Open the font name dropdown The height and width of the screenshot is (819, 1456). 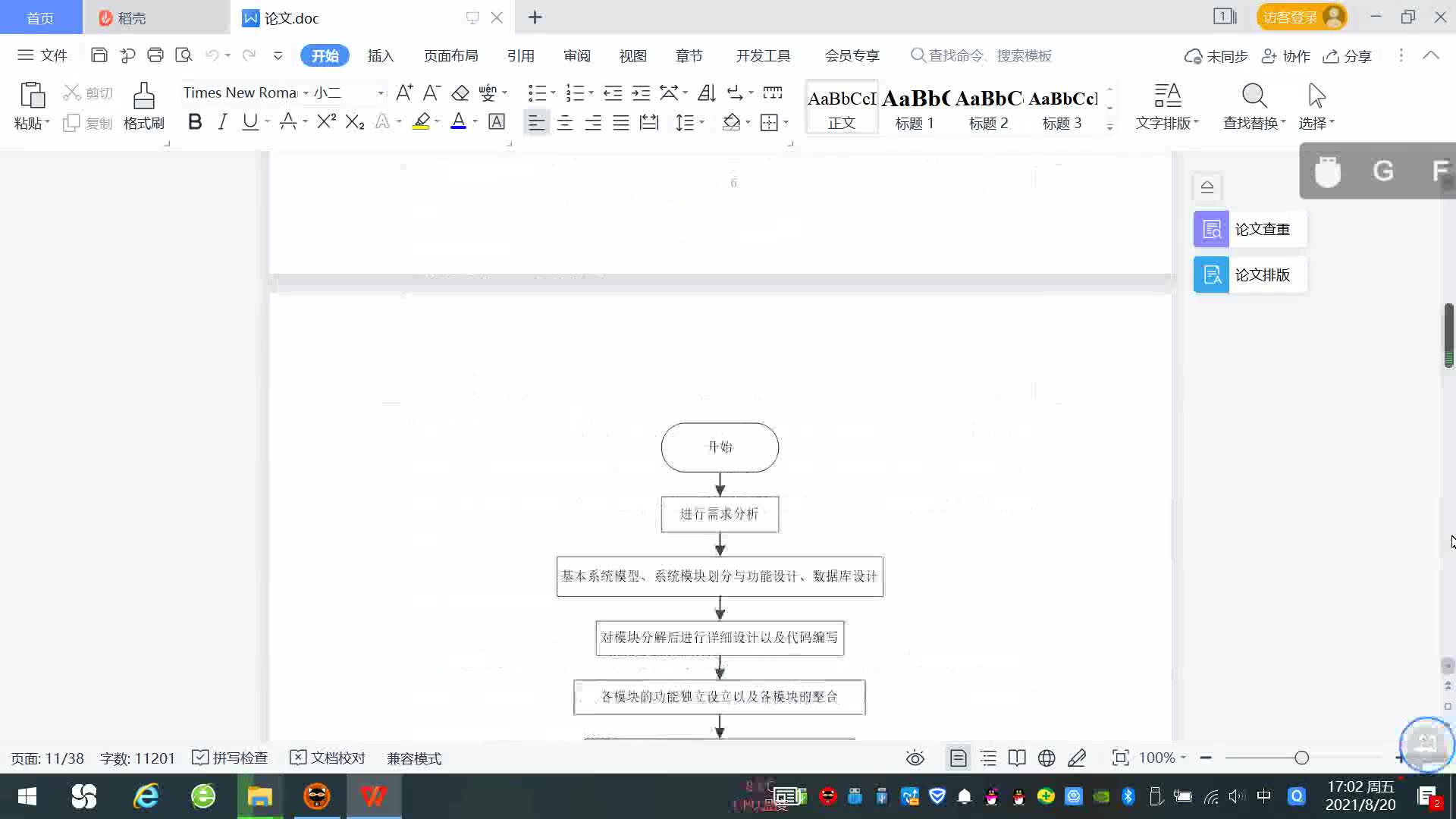(306, 93)
